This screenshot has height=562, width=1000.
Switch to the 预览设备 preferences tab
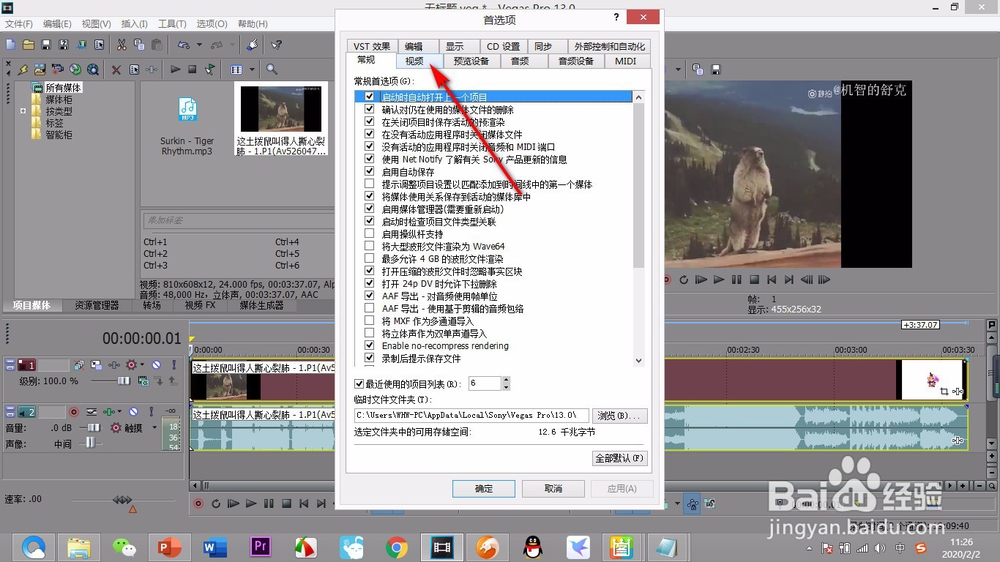[471, 61]
